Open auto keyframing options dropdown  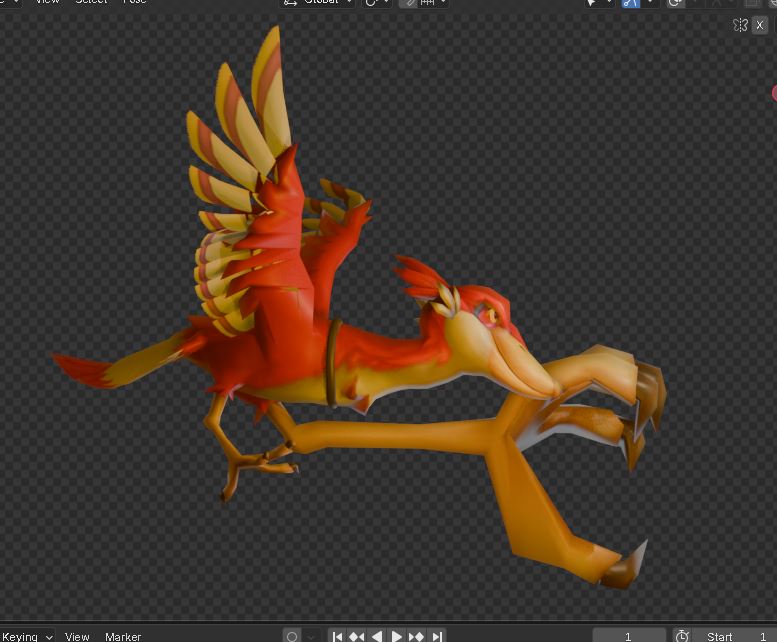click(311, 636)
